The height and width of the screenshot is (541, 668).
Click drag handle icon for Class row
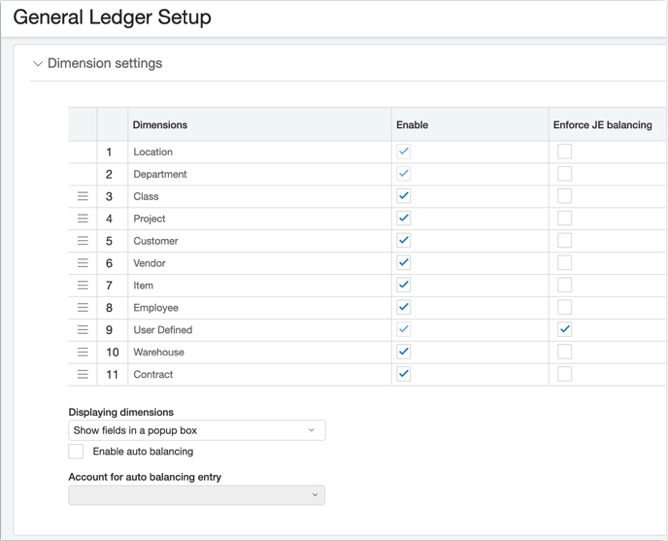pyautogui.click(x=83, y=197)
